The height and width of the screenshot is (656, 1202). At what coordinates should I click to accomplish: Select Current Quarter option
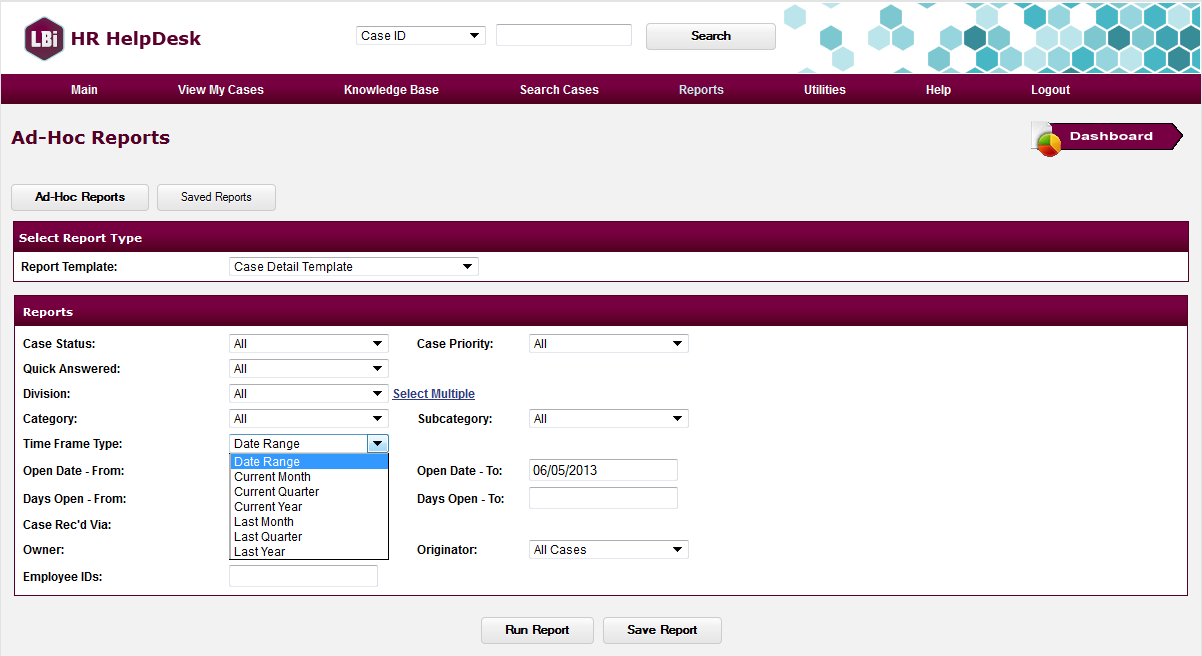point(309,492)
